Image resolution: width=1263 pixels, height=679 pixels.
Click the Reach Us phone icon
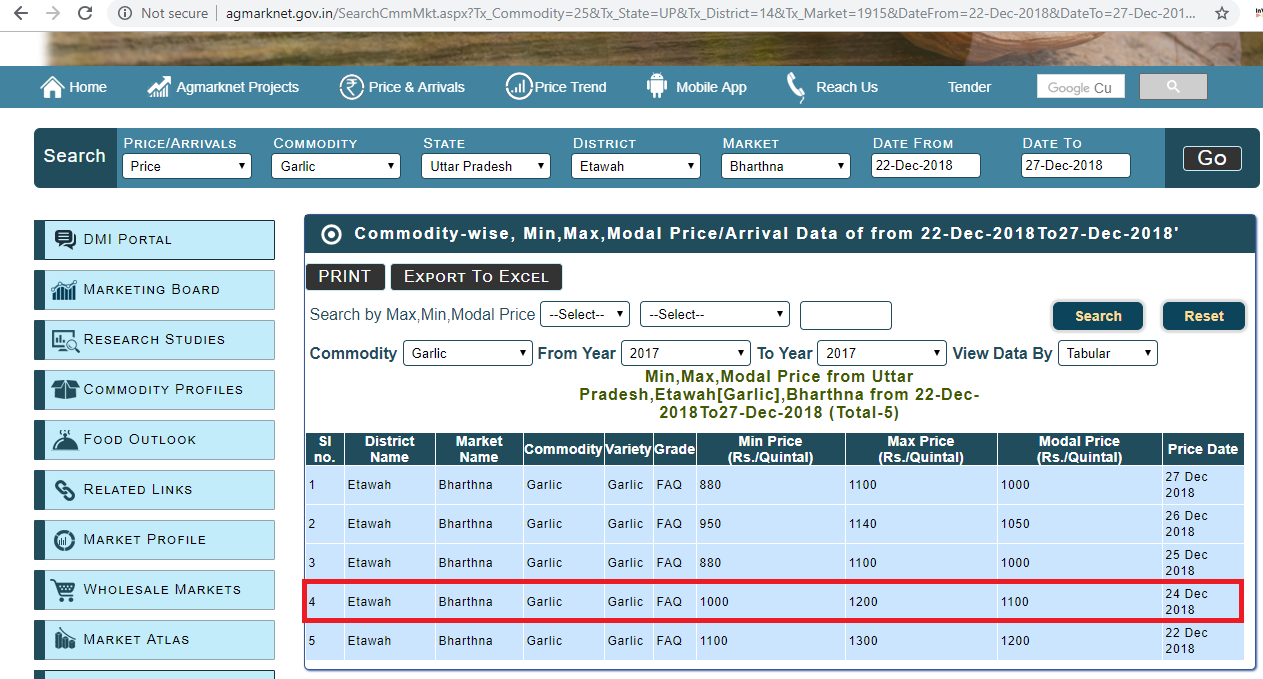pyautogui.click(x=795, y=87)
